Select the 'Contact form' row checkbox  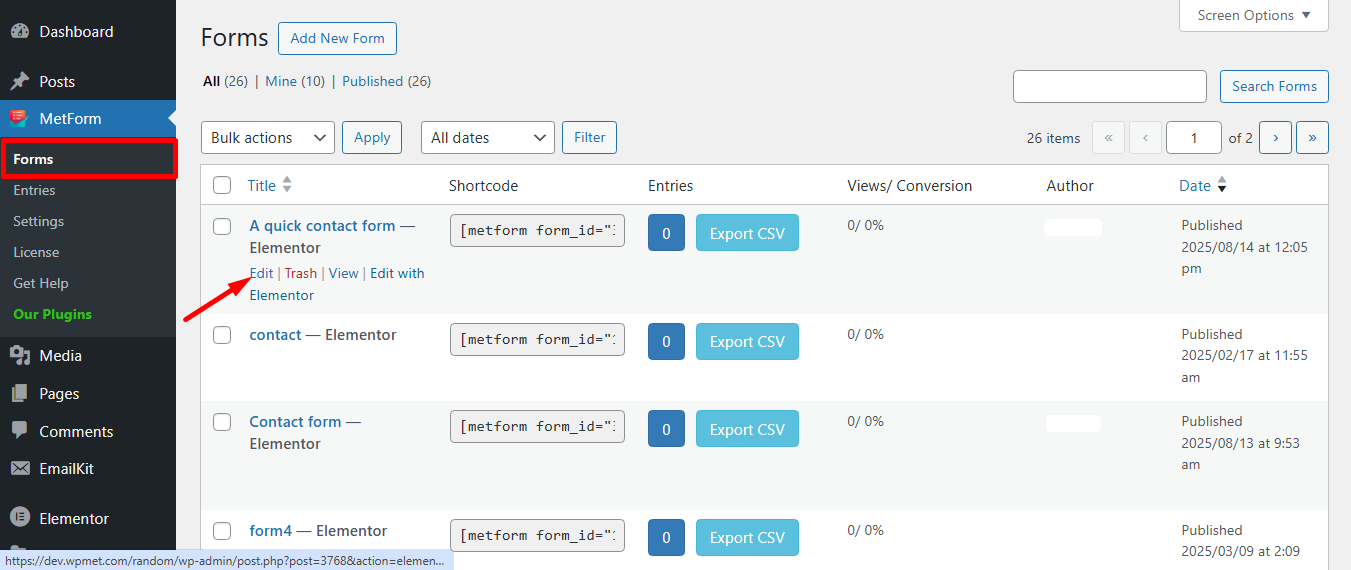(222, 422)
